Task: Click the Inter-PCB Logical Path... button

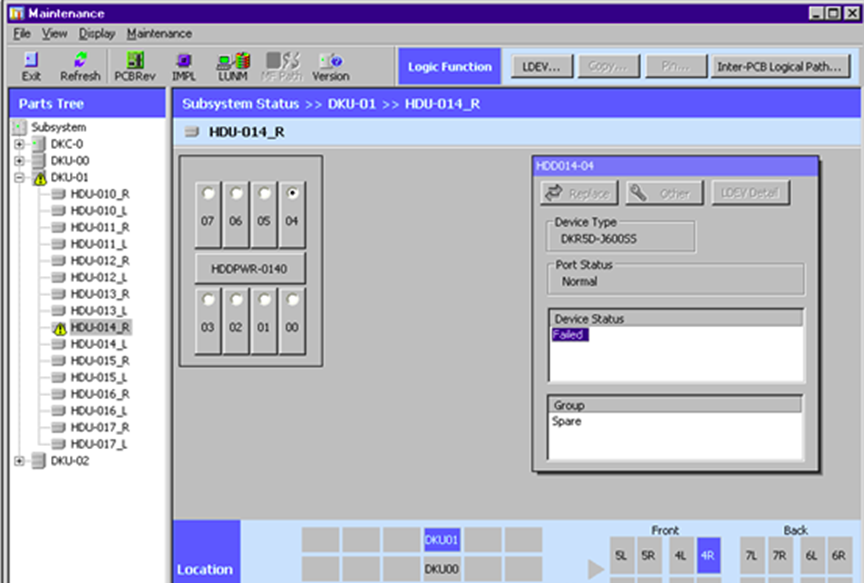Action: click(780, 67)
